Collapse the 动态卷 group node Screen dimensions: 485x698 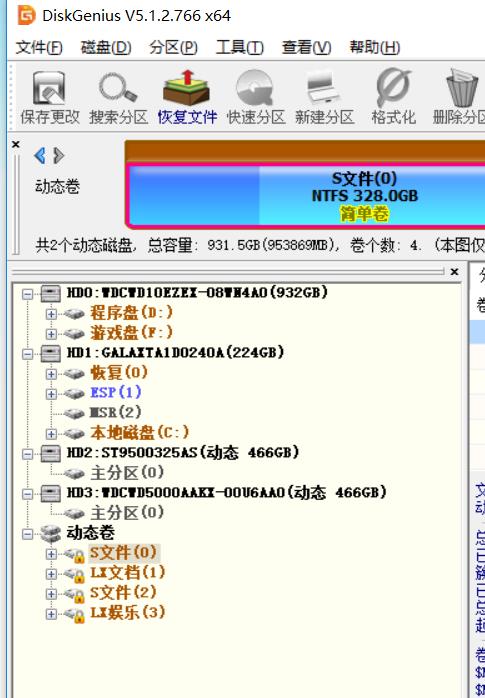[28, 534]
